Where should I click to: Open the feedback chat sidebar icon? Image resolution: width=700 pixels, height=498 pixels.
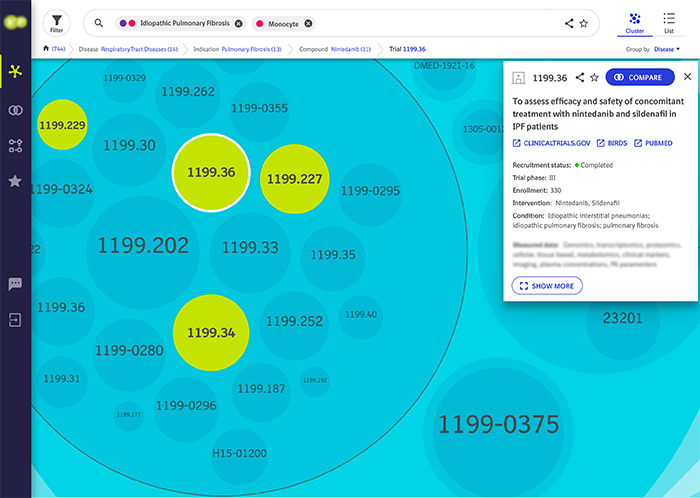pyautogui.click(x=15, y=284)
